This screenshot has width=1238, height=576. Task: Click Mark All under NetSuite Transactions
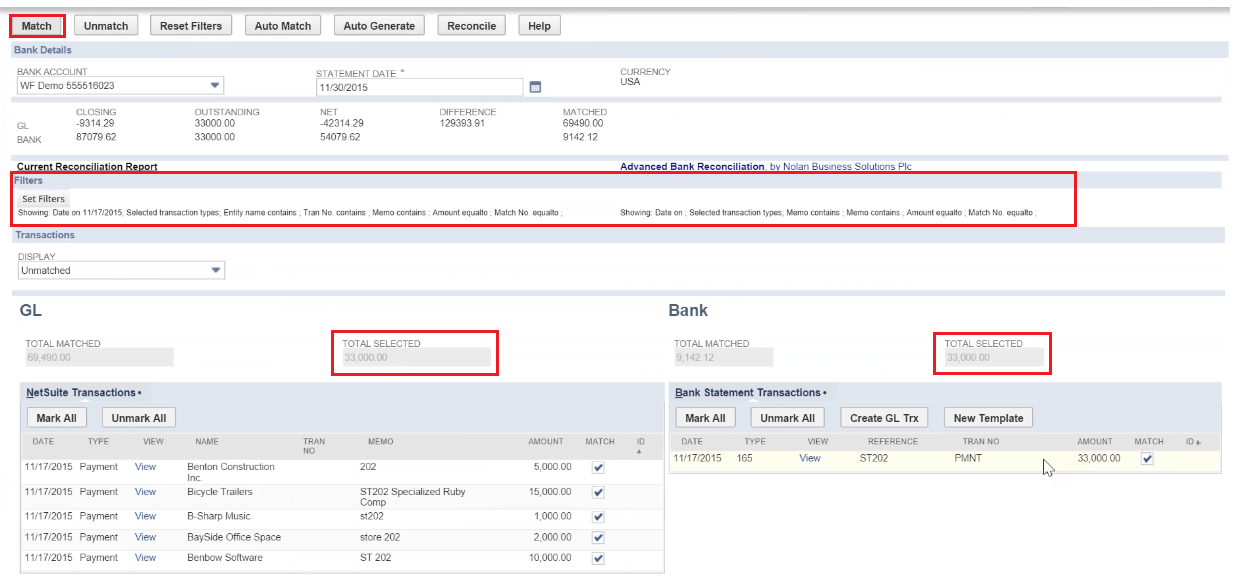pos(56,417)
